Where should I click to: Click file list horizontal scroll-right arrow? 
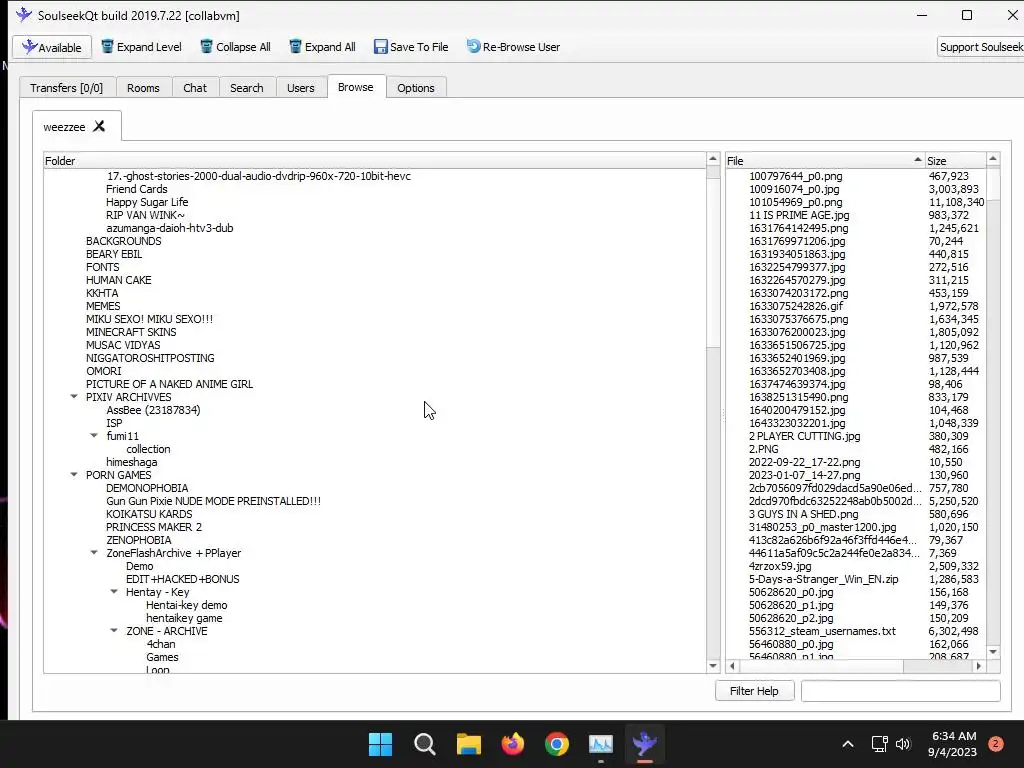pos(978,665)
